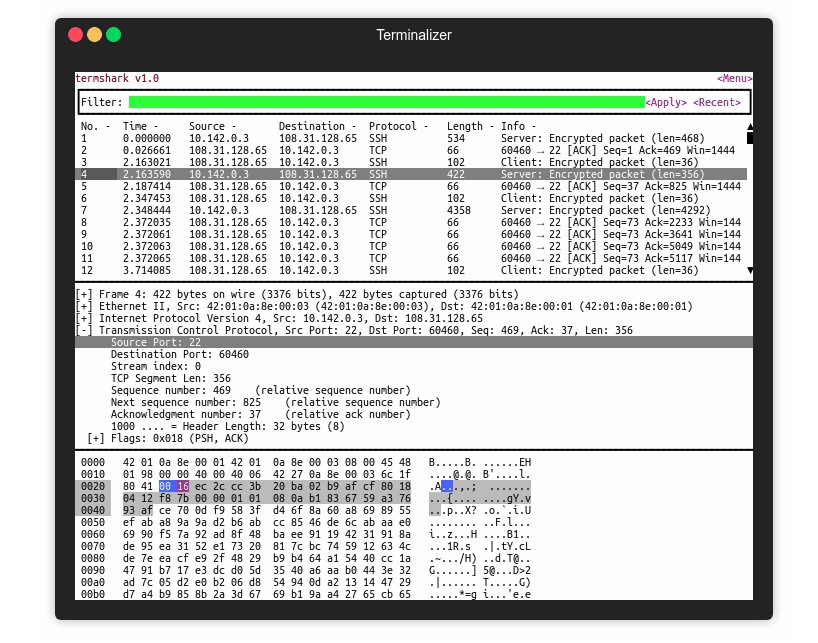Expand the Flags: 0x018 node
The height and width of the screenshot is (643, 818).
point(96,438)
